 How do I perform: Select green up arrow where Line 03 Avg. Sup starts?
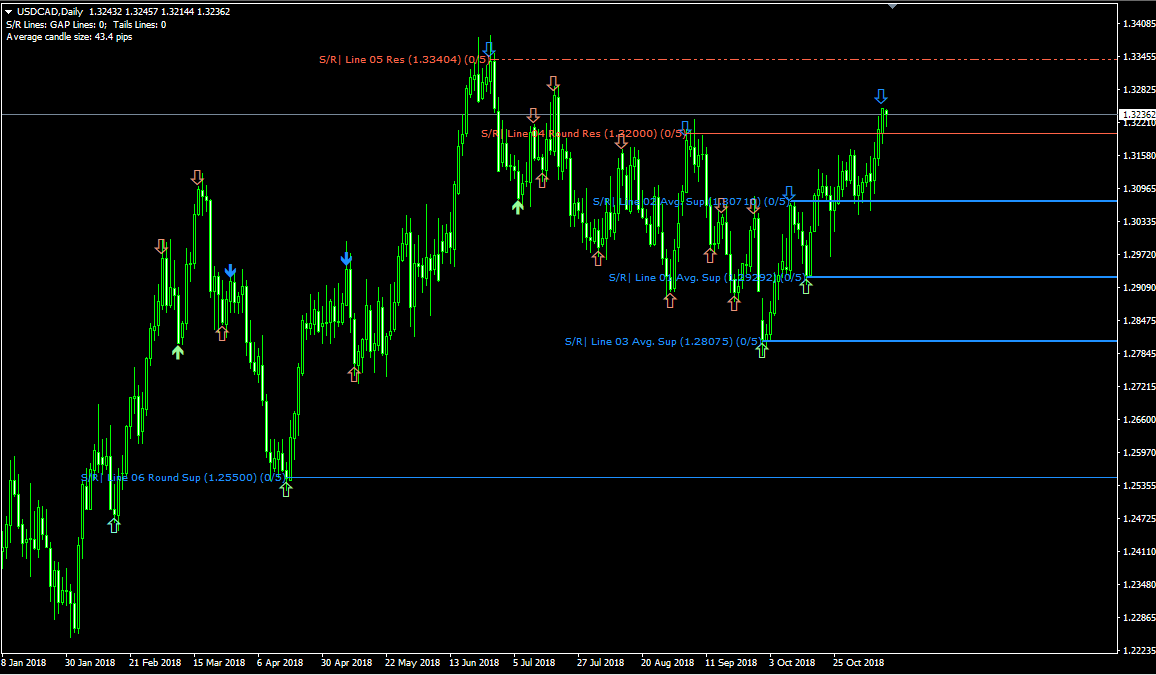pyautogui.click(x=762, y=350)
